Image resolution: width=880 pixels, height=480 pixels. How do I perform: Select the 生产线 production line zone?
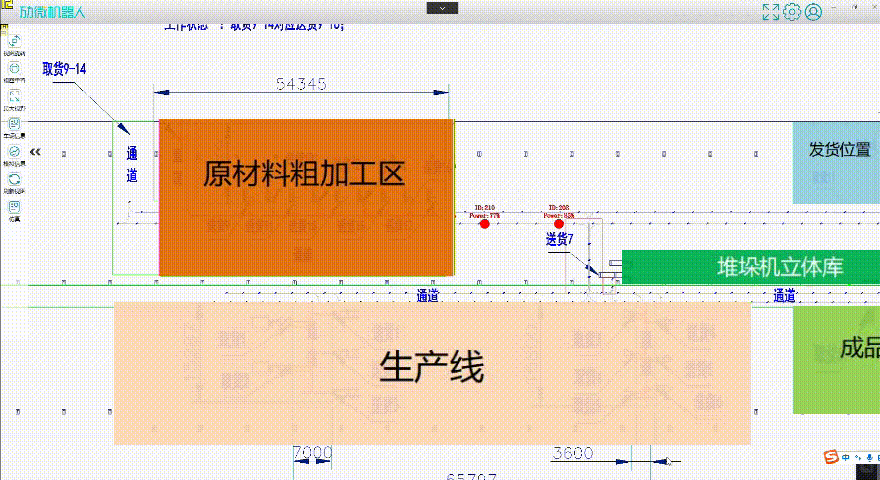432,372
